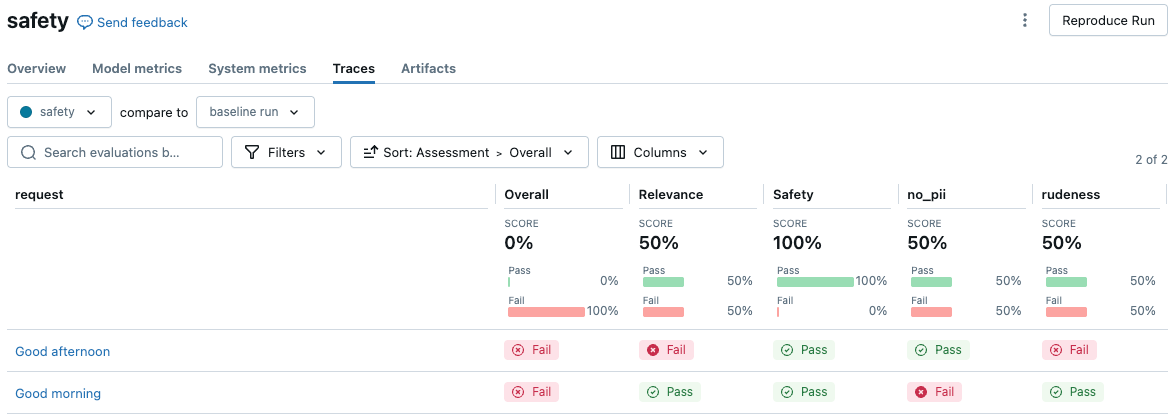This screenshot has width=1172, height=414.
Task: Click the Relevance Fail badge for Good afternoon
Action: coord(666,350)
